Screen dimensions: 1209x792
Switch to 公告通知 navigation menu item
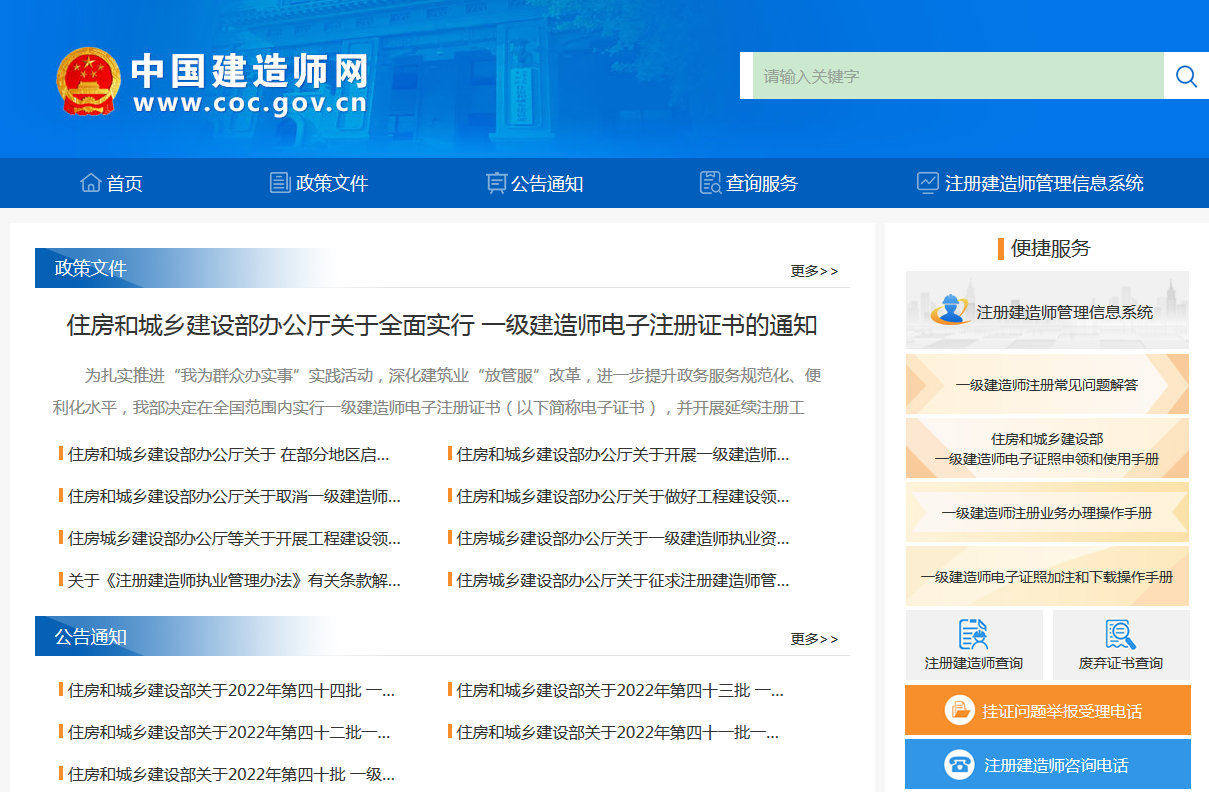(x=534, y=183)
